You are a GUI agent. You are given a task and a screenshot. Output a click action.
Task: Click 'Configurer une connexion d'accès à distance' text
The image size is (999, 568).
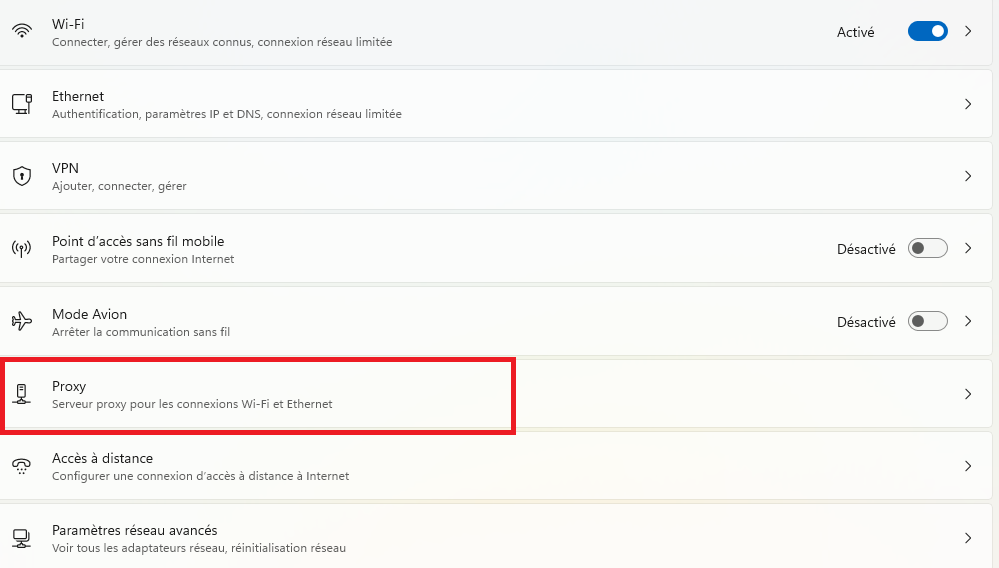point(200,476)
